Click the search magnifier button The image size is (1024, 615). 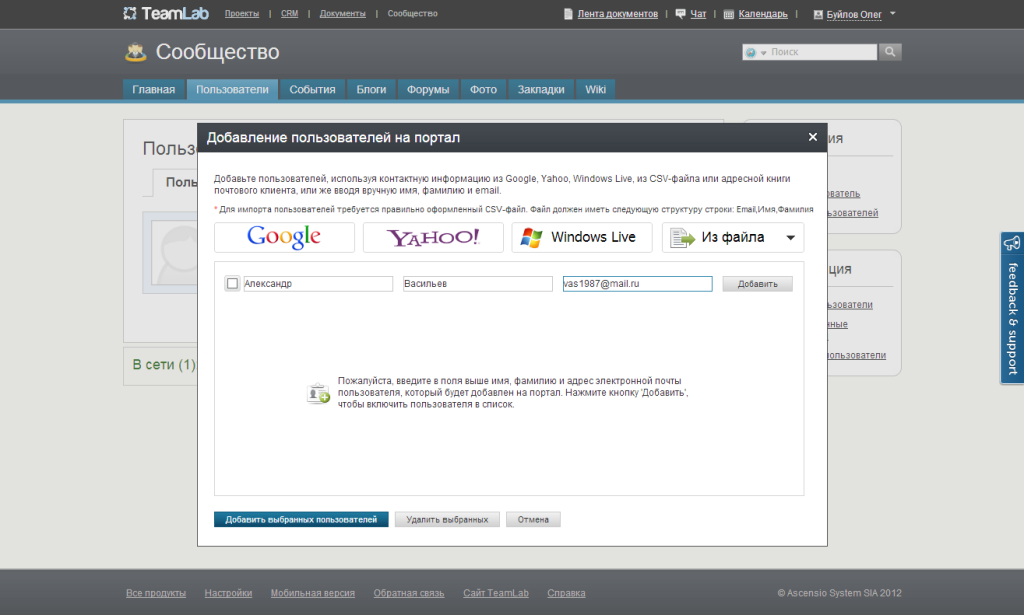pyautogui.click(x=890, y=52)
